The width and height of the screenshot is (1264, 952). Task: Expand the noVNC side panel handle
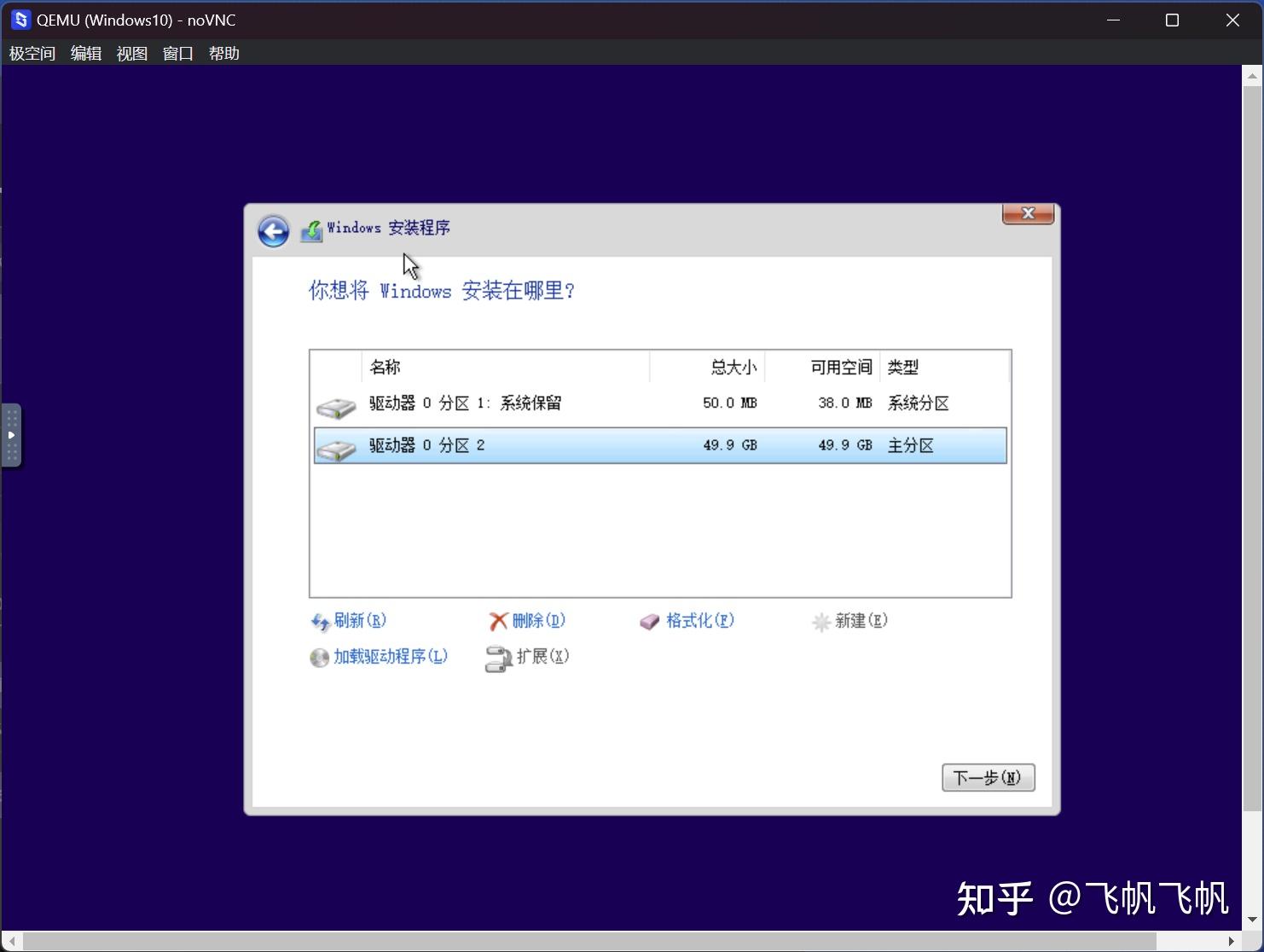click(11, 434)
